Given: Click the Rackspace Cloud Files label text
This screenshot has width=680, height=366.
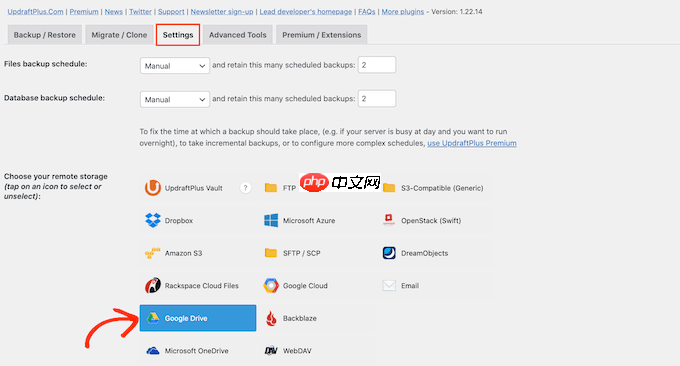Looking at the screenshot, I should (202, 286).
